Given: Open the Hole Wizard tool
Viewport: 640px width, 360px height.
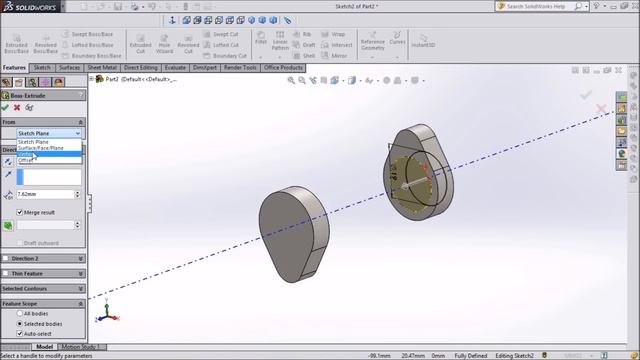Looking at the screenshot, I should pos(164,44).
